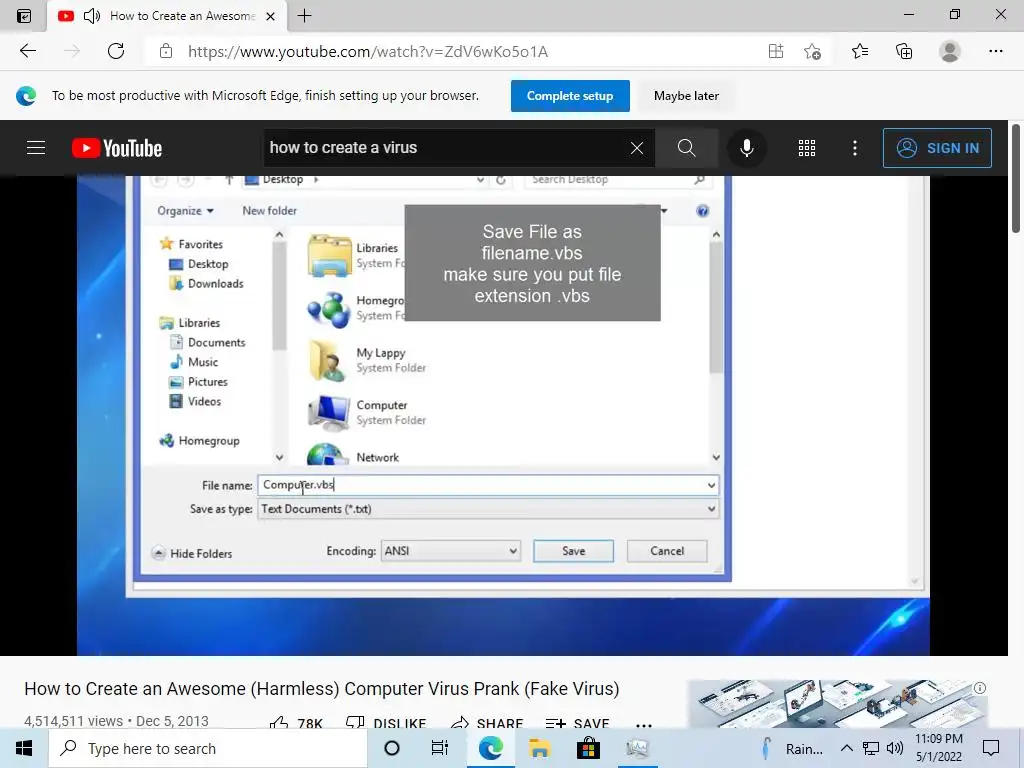Reload the YouTube page

(116, 51)
